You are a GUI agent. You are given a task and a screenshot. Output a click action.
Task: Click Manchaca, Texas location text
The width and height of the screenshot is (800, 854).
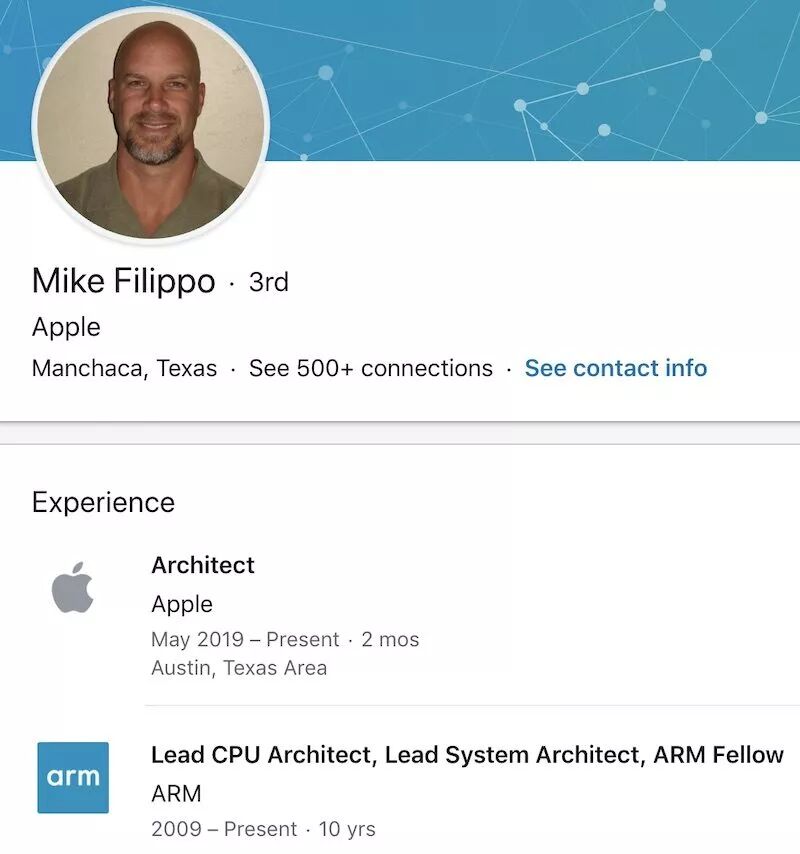click(120, 368)
